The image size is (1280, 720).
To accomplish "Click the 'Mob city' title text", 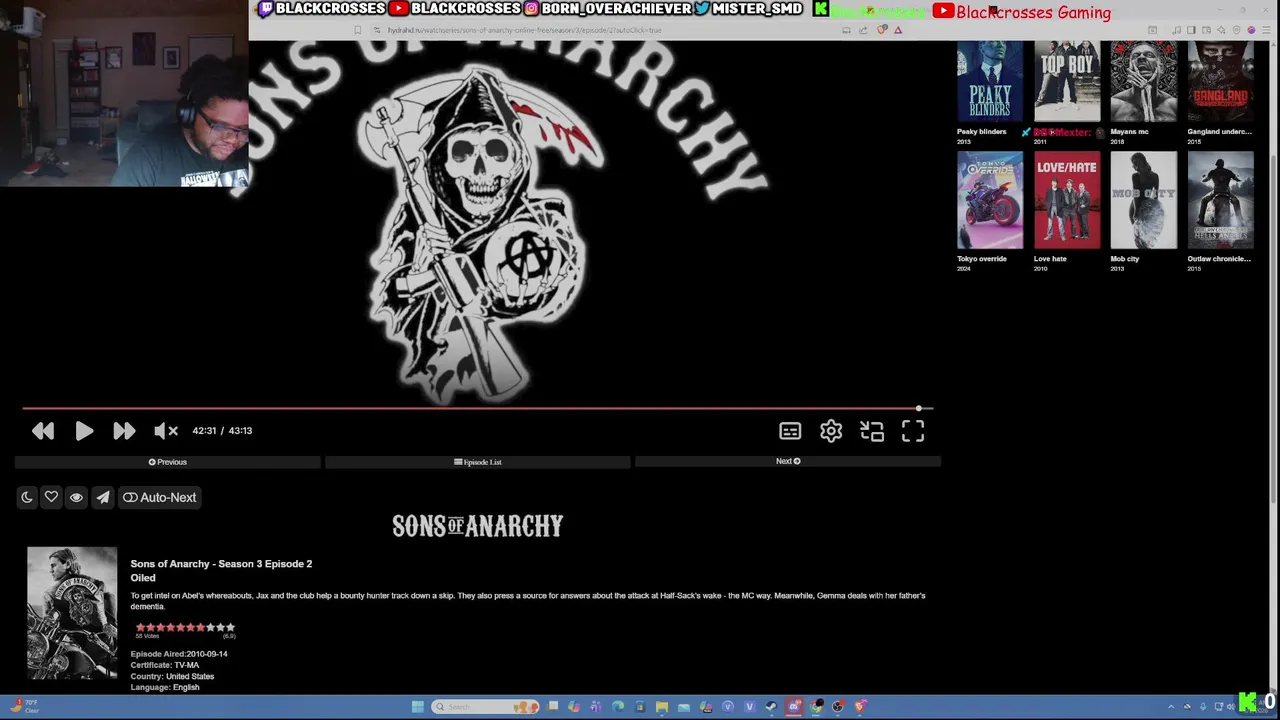I will (1124, 259).
